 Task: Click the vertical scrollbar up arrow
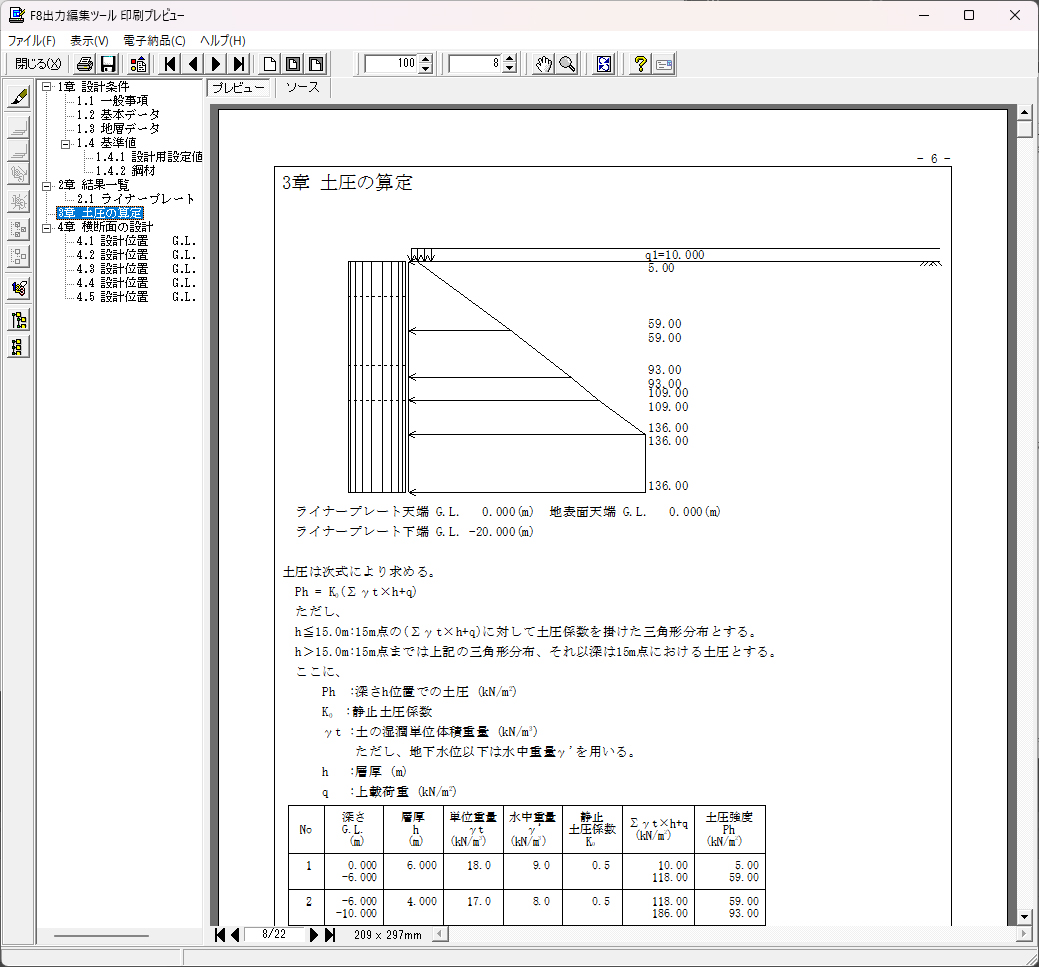click(x=1024, y=112)
